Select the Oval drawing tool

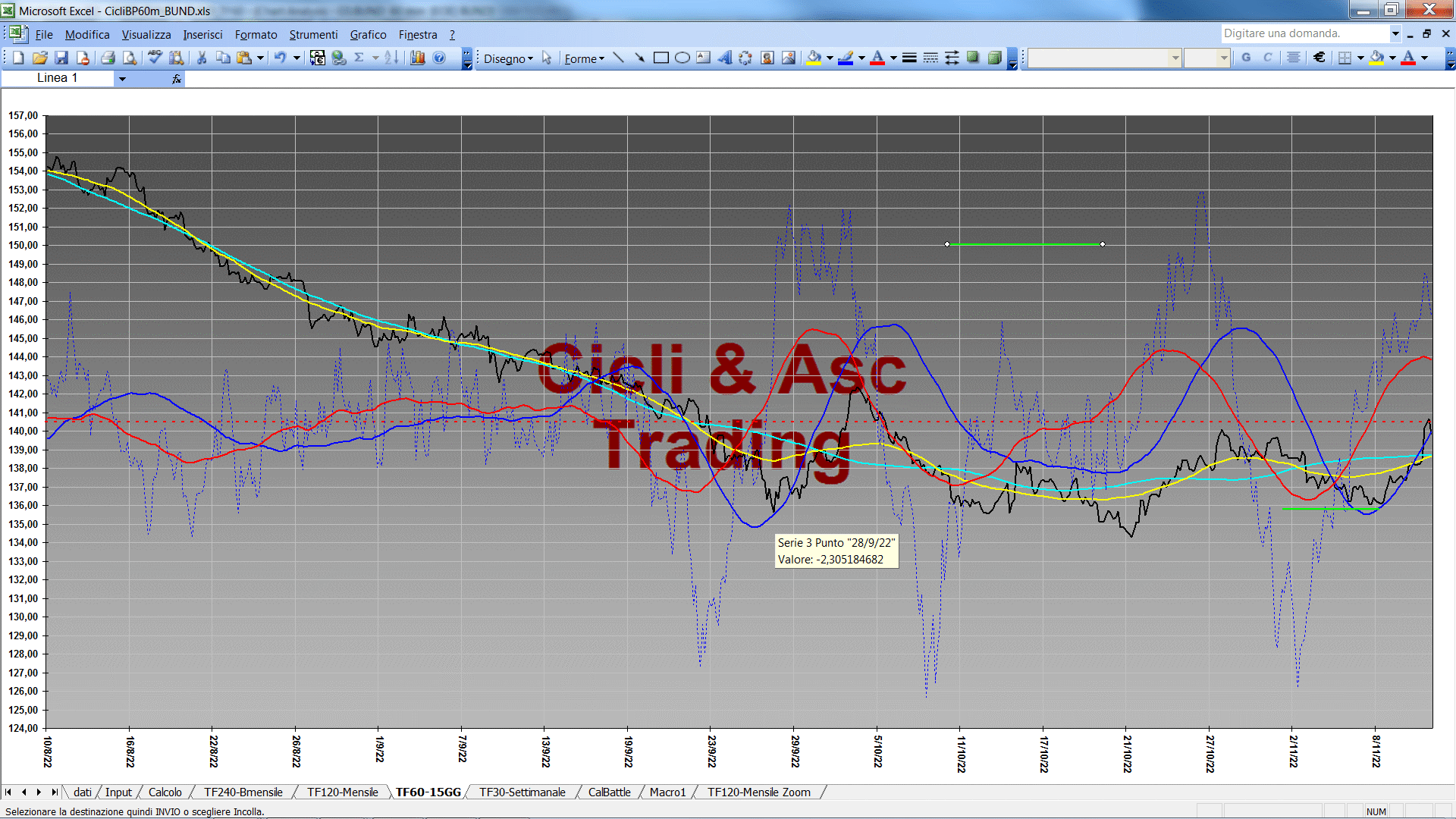(682, 58)
